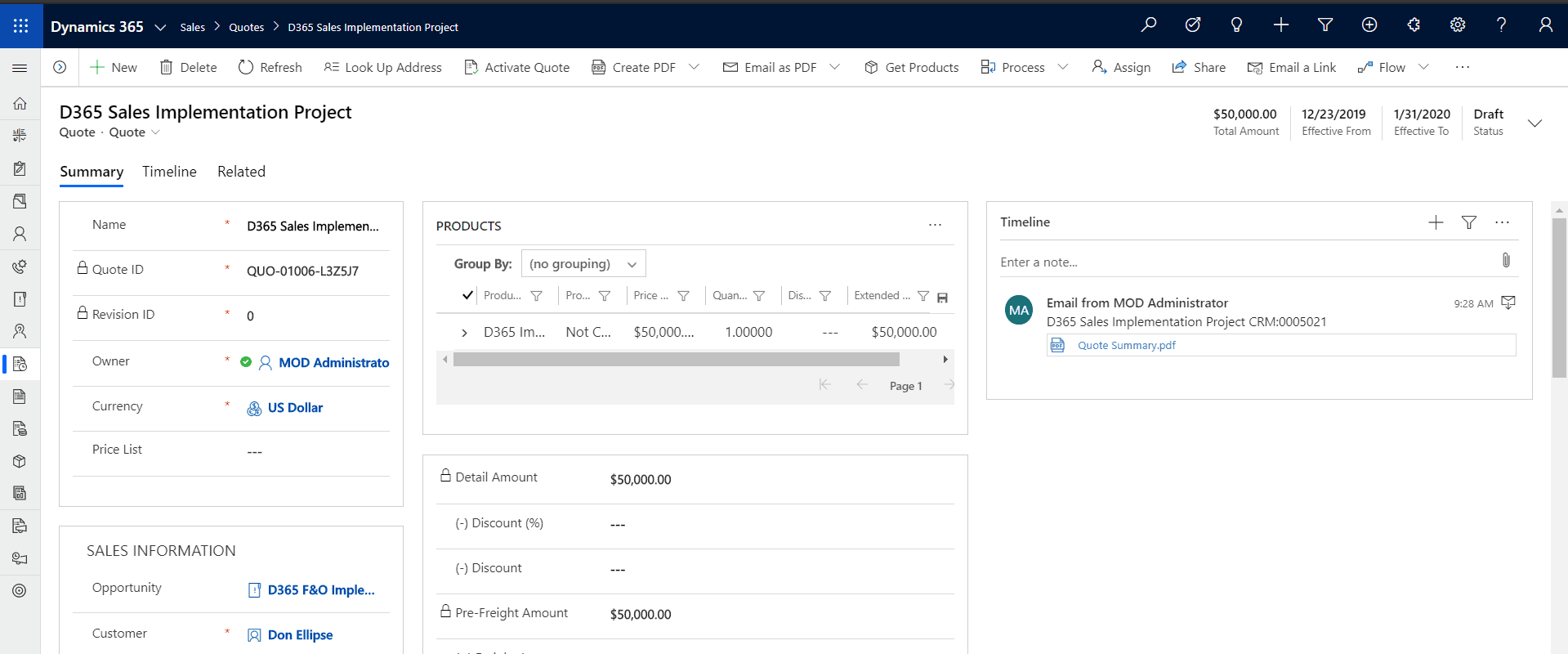Click the Share button
Image resolution: width=1568 pixels, height=654 pixels.
click(1199, 67)
